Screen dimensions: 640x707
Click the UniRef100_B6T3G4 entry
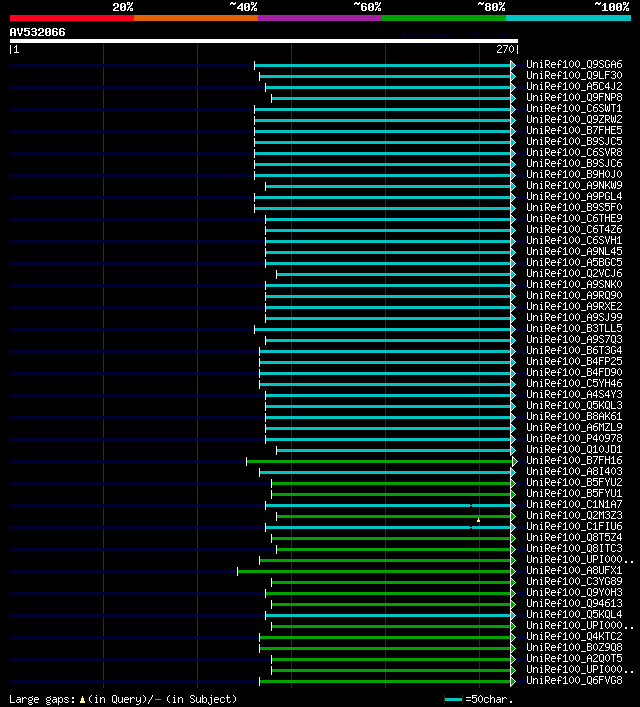click(x=574, y=350)
